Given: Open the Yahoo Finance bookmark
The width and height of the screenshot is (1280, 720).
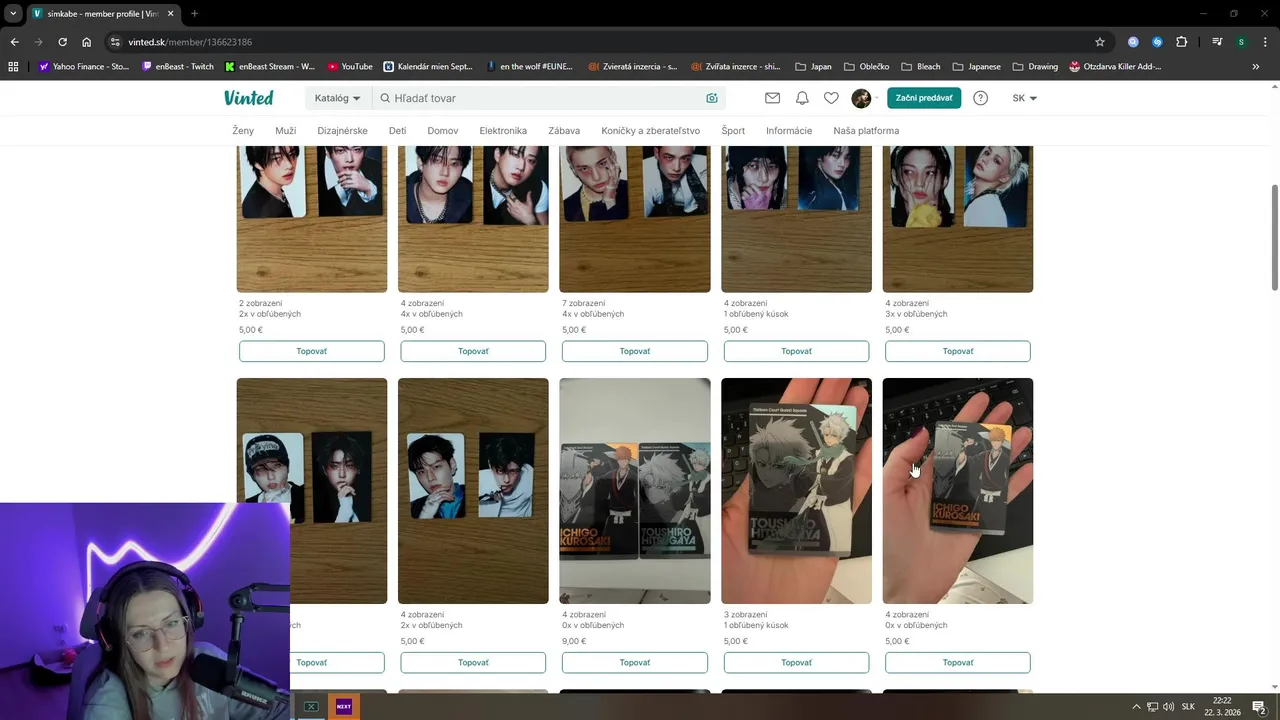Looking at the screenshot, I should (84, 67).
